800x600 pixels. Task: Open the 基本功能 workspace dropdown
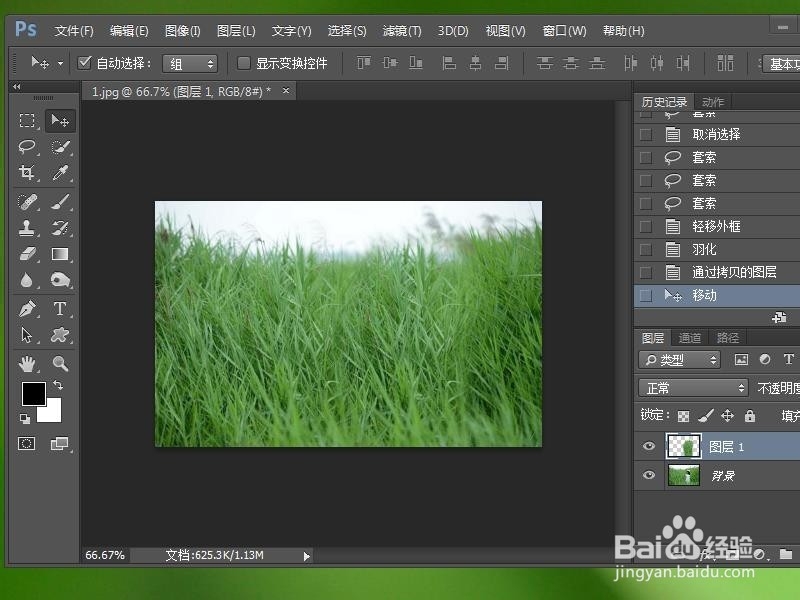click(x=781, y=64)
